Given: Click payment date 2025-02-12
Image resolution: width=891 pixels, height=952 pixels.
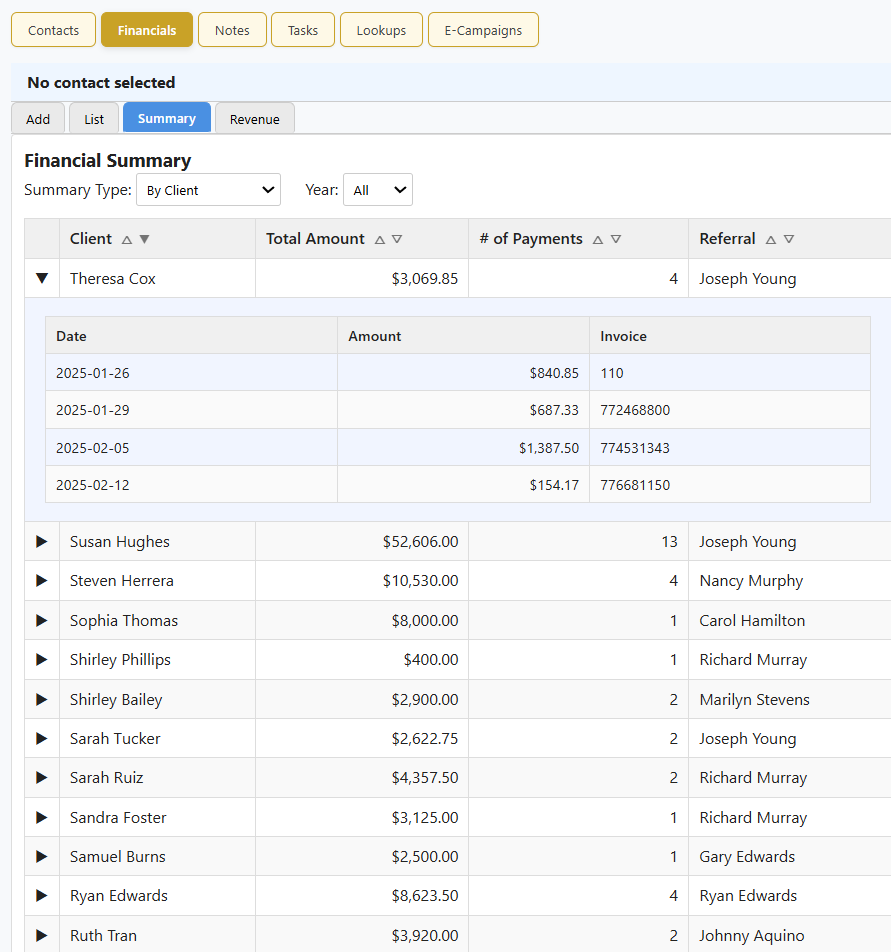Looking at the screenshot, I should (x=93, y=485).
